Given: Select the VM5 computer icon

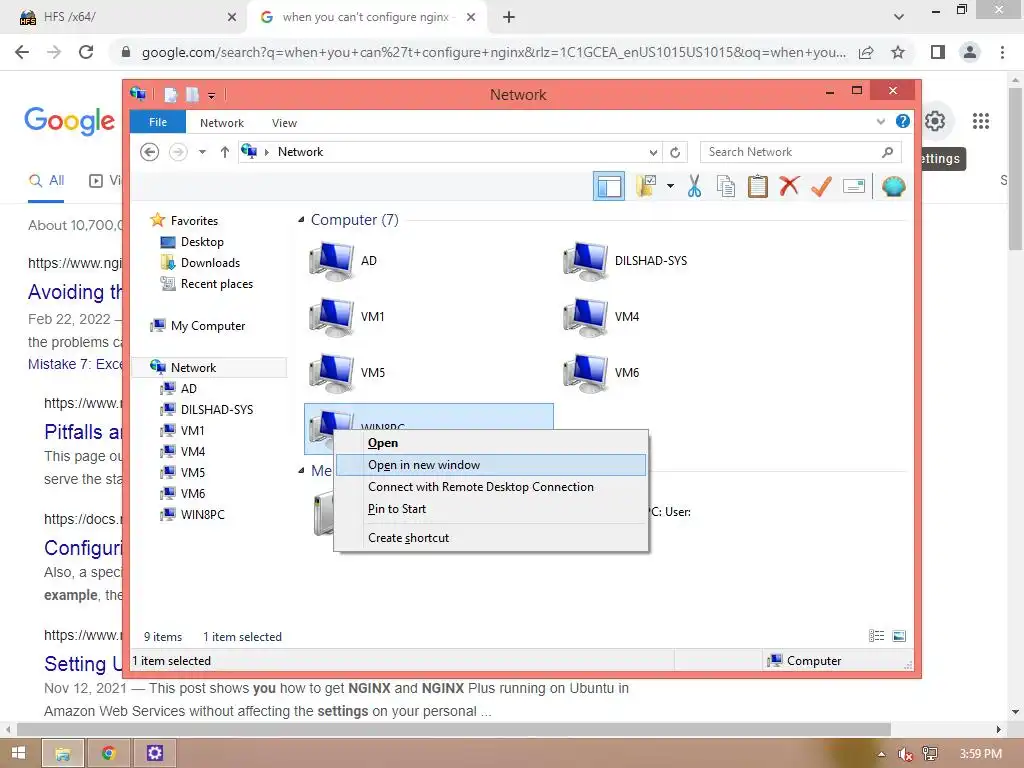Looking at the screenshot, I should point(333,373).
